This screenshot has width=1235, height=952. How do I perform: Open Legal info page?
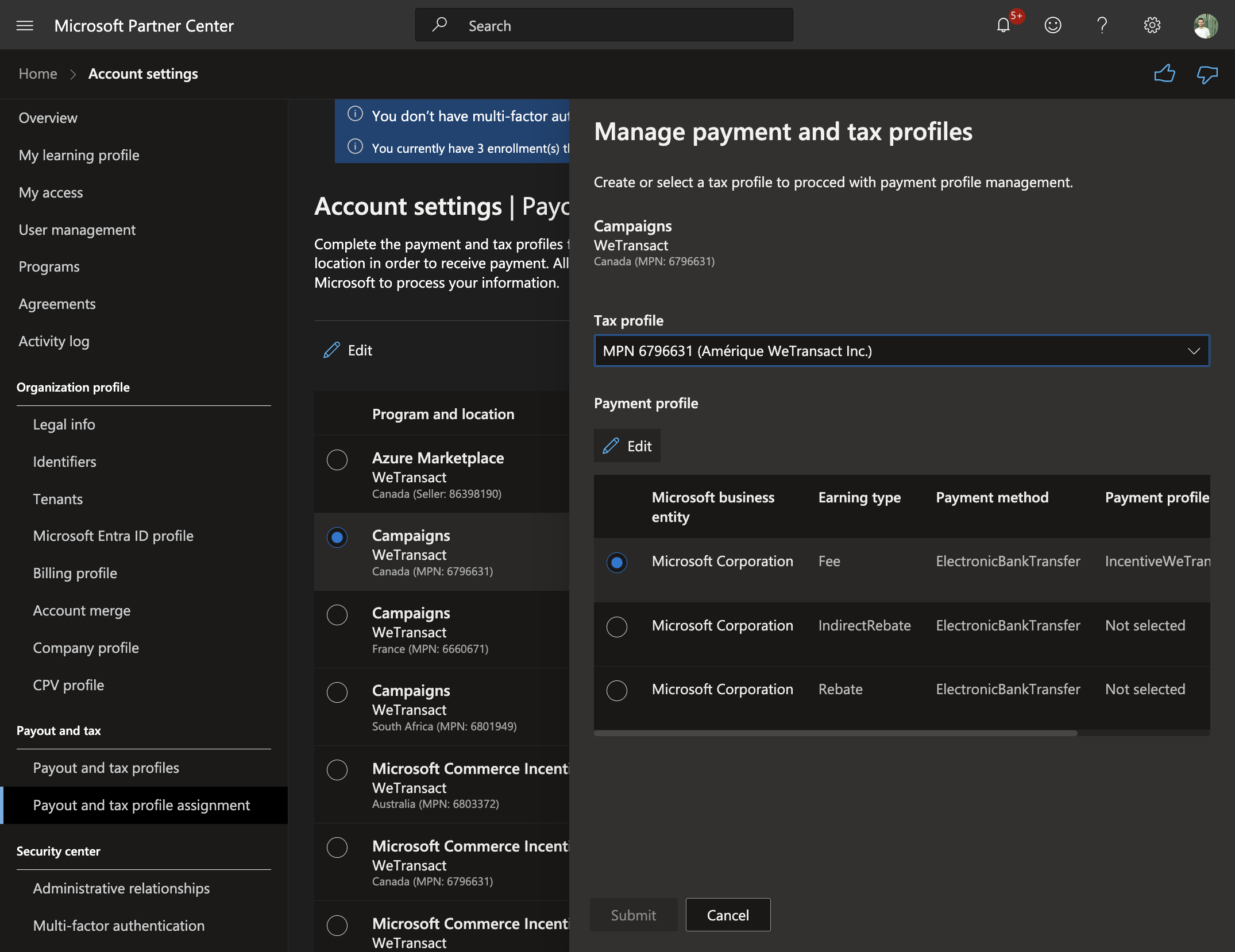click(64, 424)
